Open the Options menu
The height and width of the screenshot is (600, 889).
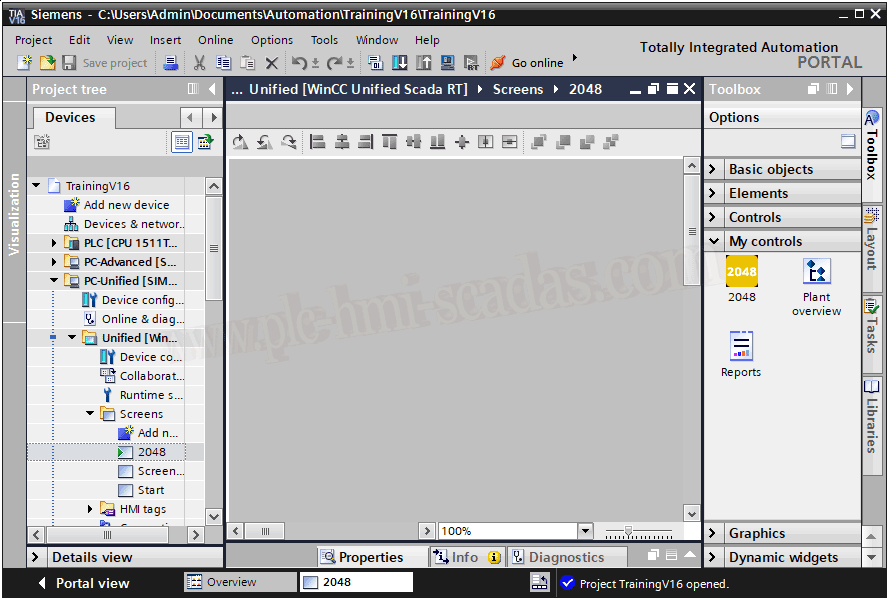tap(272, 40)
